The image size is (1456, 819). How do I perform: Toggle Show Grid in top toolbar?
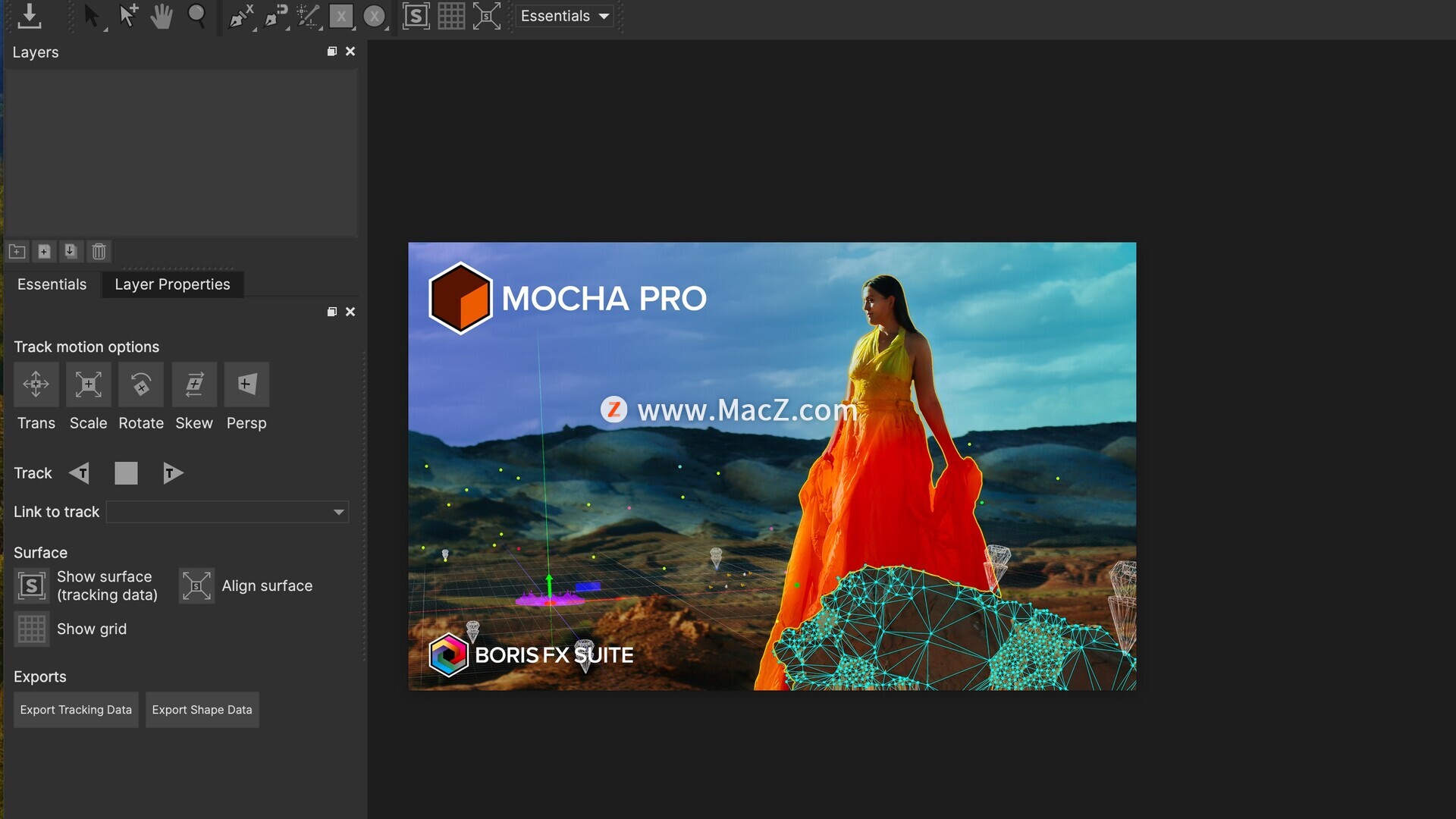click(451, 16)
